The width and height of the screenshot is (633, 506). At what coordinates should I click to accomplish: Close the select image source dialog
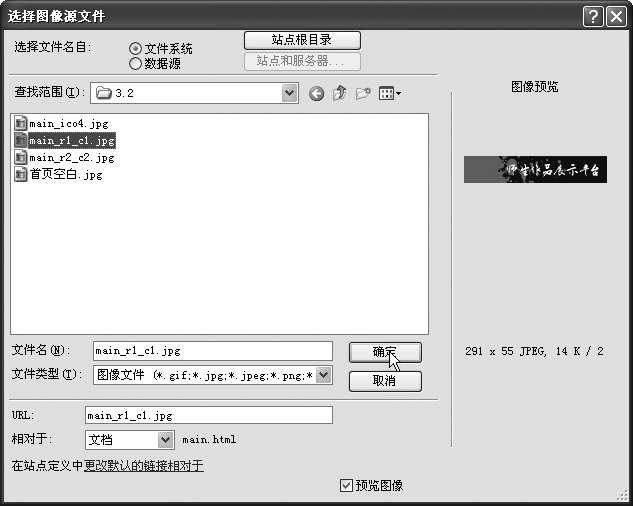[616, 17]
